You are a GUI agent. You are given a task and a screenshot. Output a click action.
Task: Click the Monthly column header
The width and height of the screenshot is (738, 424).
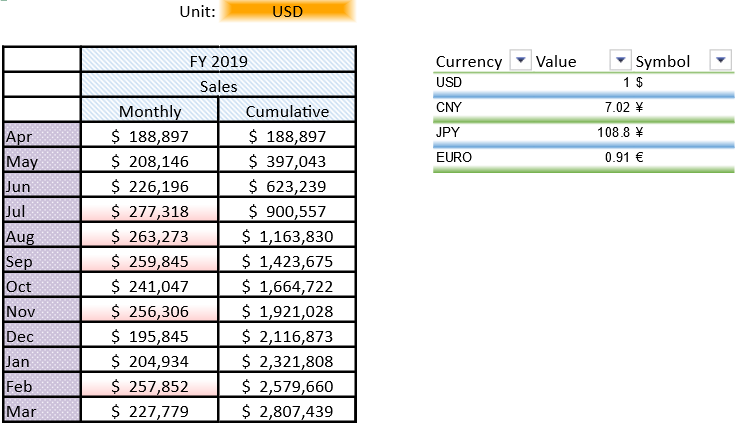[x=150, y=111]
